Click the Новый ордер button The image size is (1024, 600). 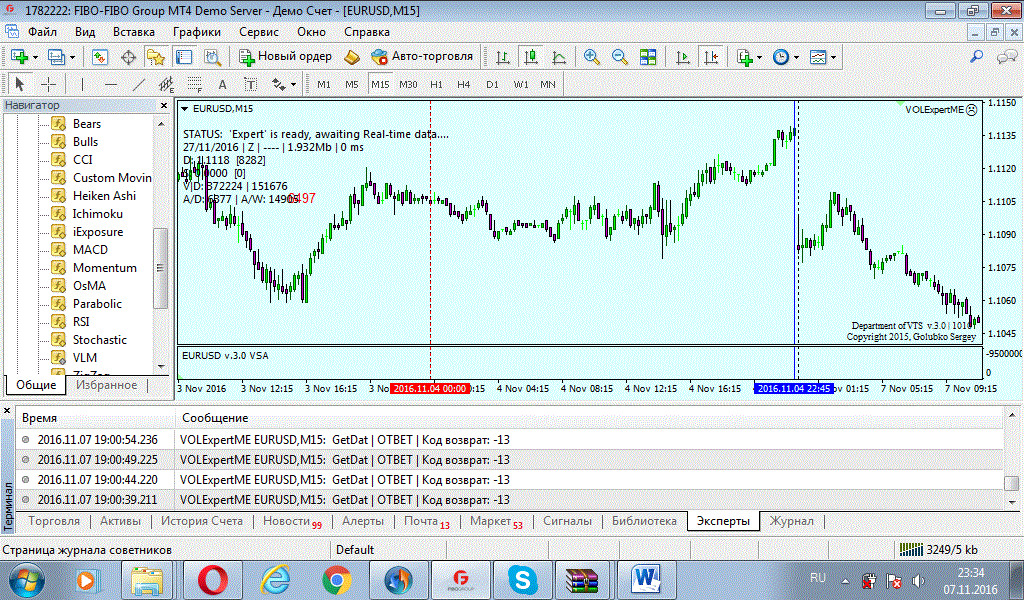click(286, 57)
